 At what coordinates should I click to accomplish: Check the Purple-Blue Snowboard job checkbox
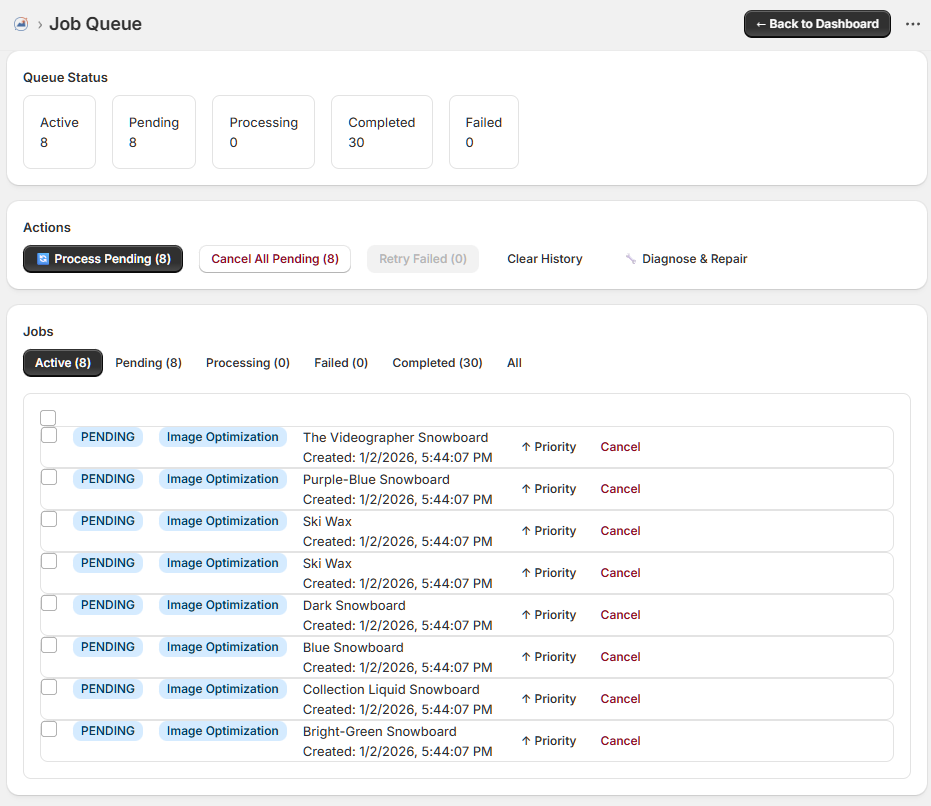[49, 477]
